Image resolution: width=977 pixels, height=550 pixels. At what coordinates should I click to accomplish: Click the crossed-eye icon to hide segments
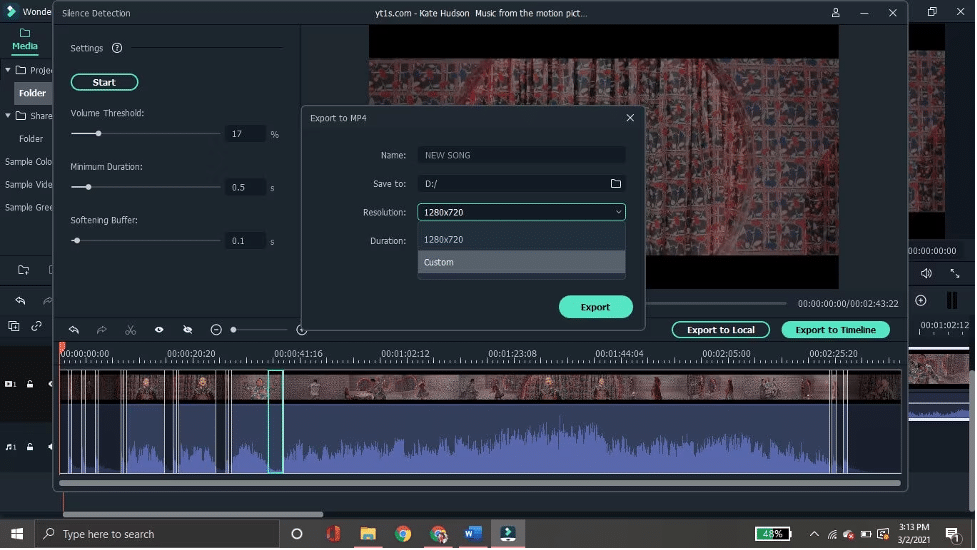pyautogui.click(x=187, y=330)
